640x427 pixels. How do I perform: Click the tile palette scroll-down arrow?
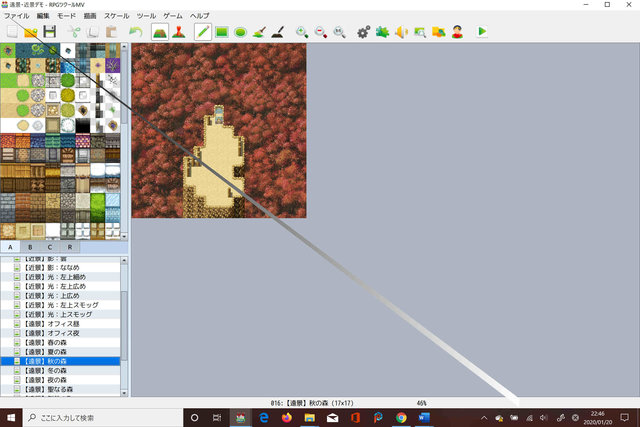point(124,236)
